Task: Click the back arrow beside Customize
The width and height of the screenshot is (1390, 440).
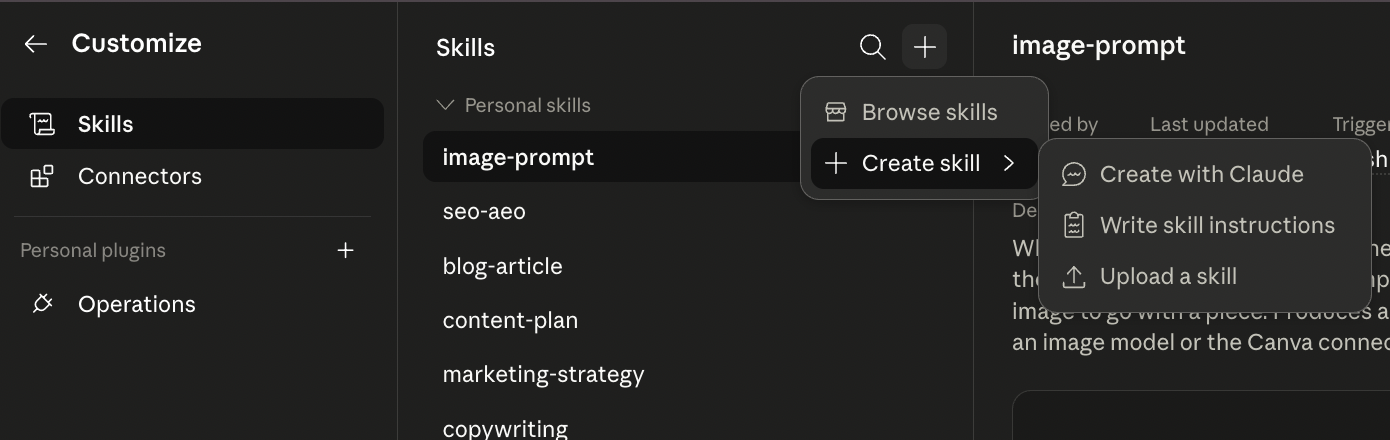Action: [x=36, y=44]
